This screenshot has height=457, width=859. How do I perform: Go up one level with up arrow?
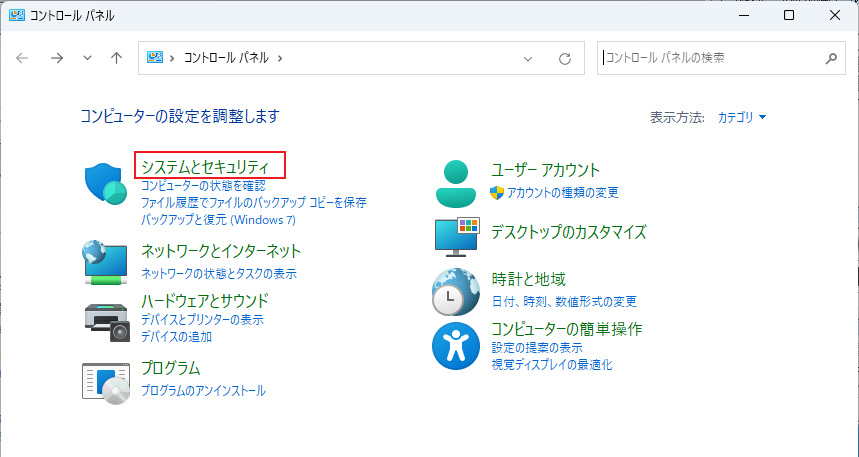(x=116, y=58)
